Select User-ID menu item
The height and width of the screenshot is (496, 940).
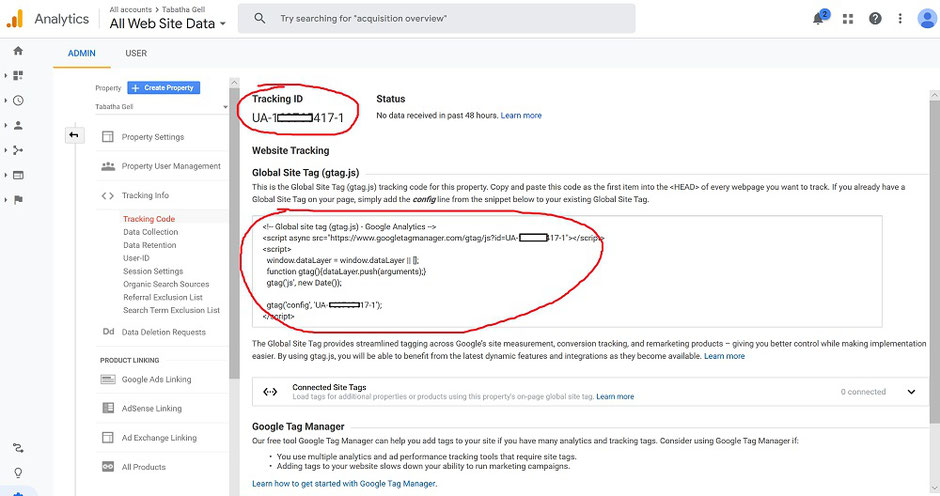point(136,258)
